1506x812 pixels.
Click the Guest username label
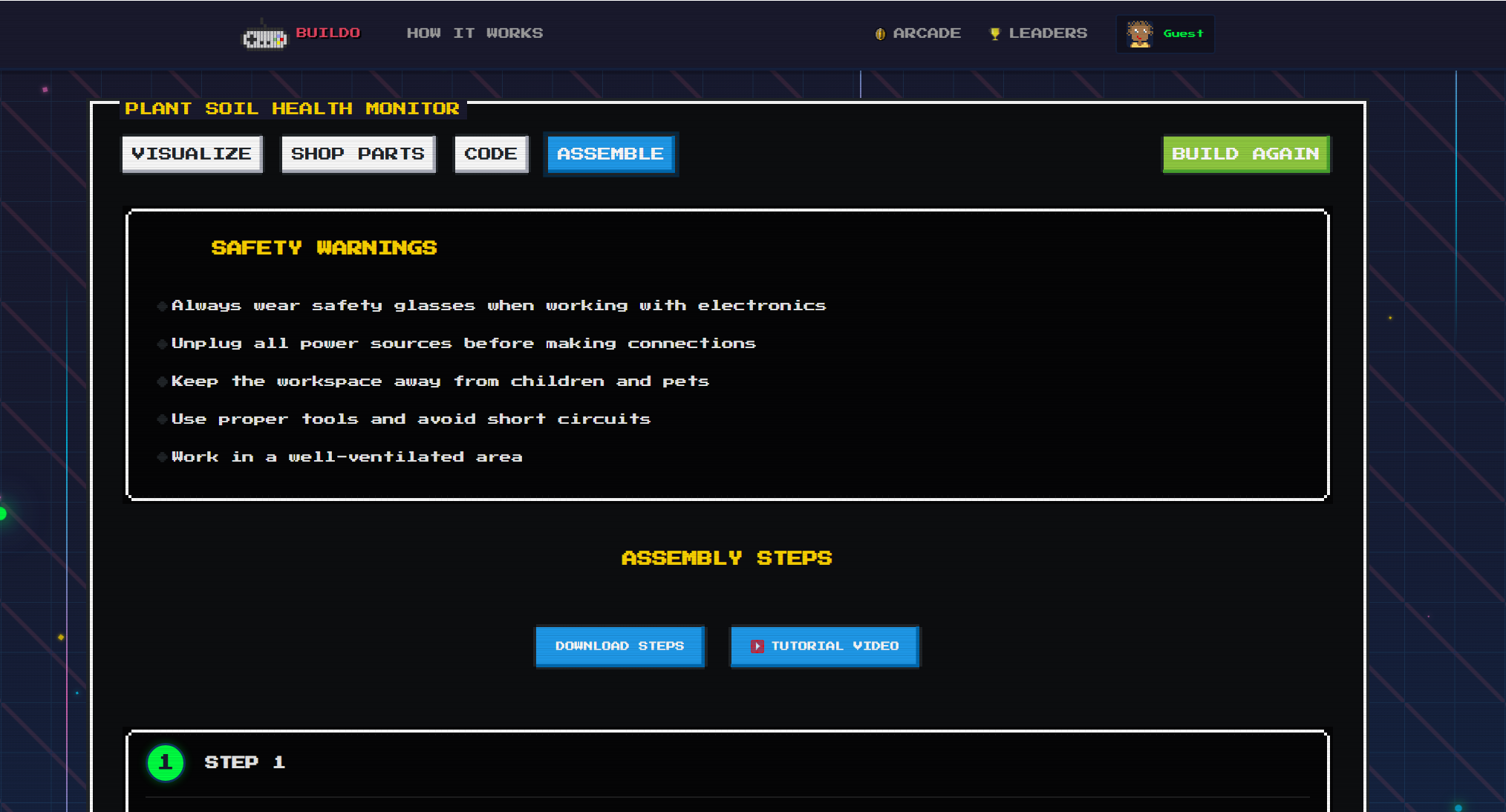coord(1183,33)
